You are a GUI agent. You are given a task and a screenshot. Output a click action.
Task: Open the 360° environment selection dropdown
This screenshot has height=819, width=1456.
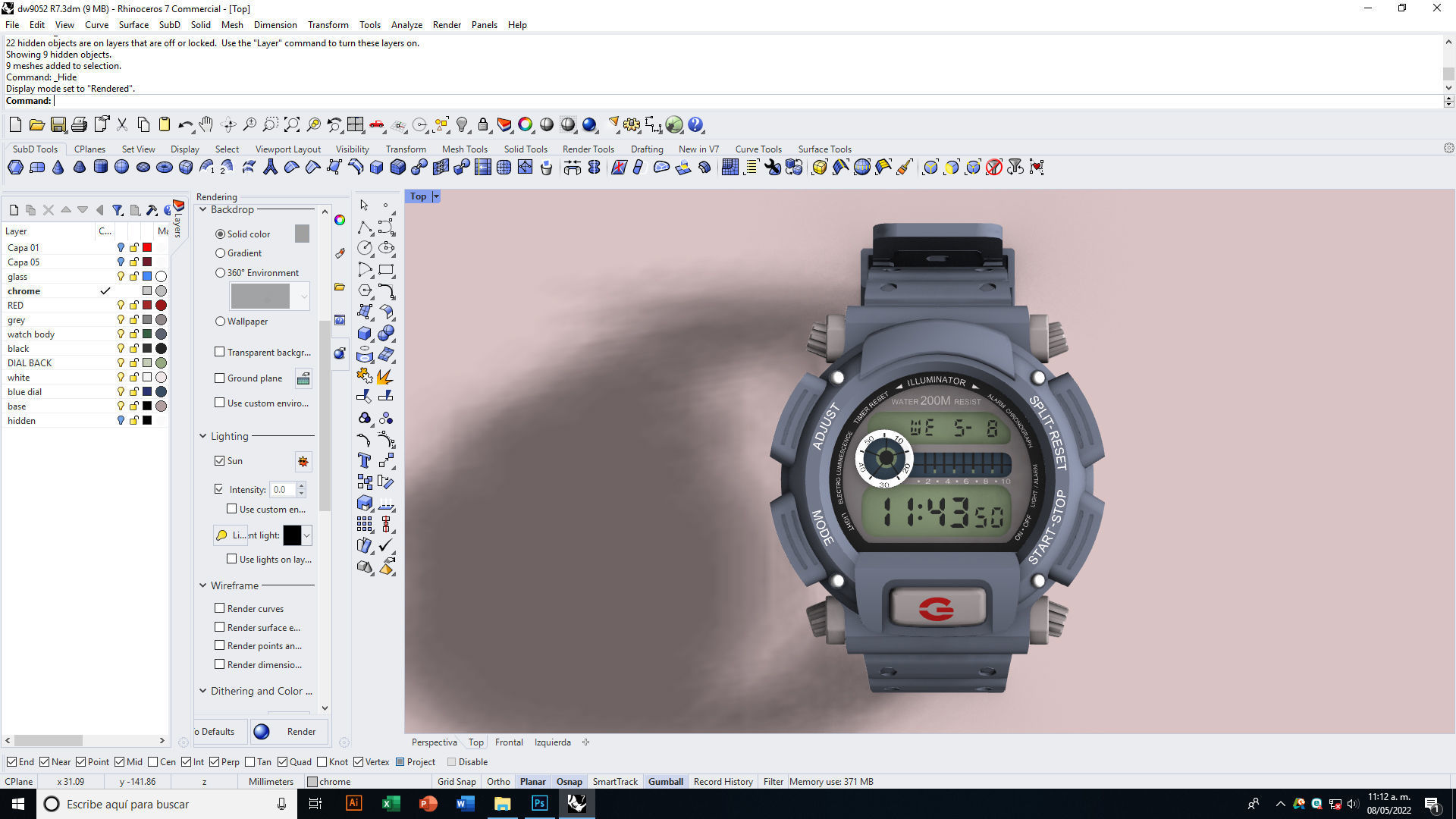coord(304,297)
